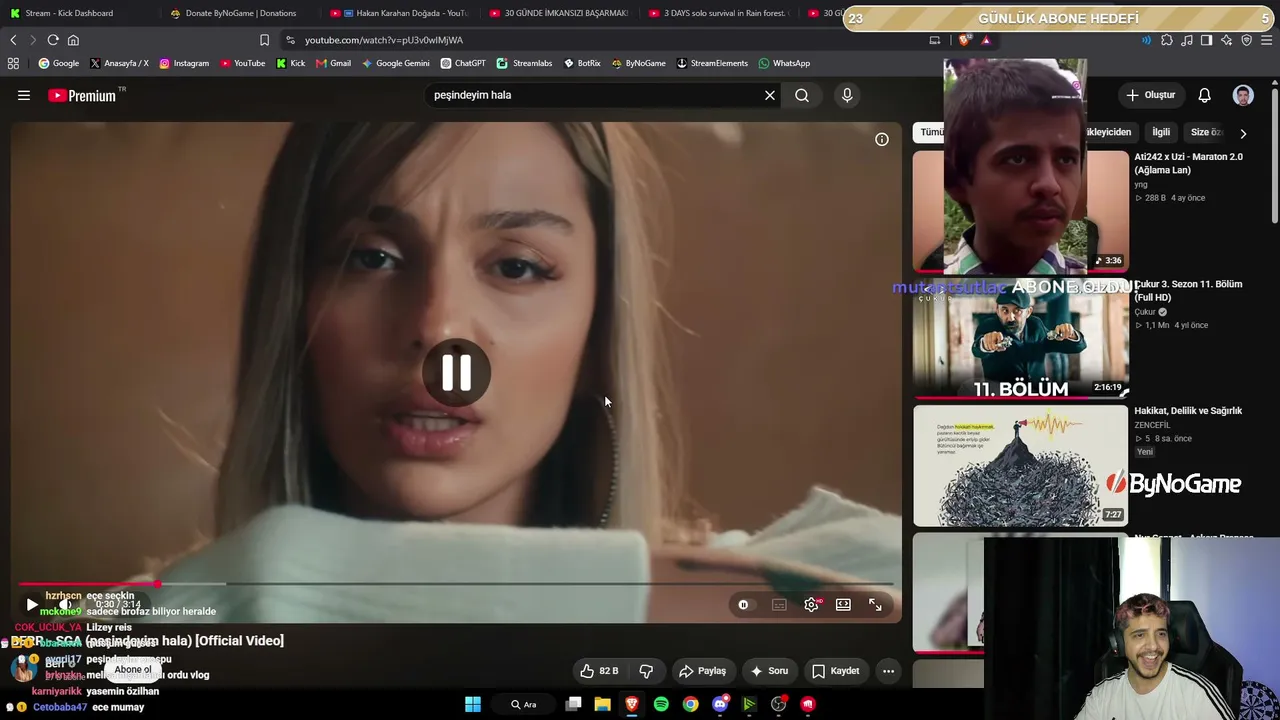1280x720 pixels.
Task: Open the Çukur channel link
Action: coord(1145,311)
